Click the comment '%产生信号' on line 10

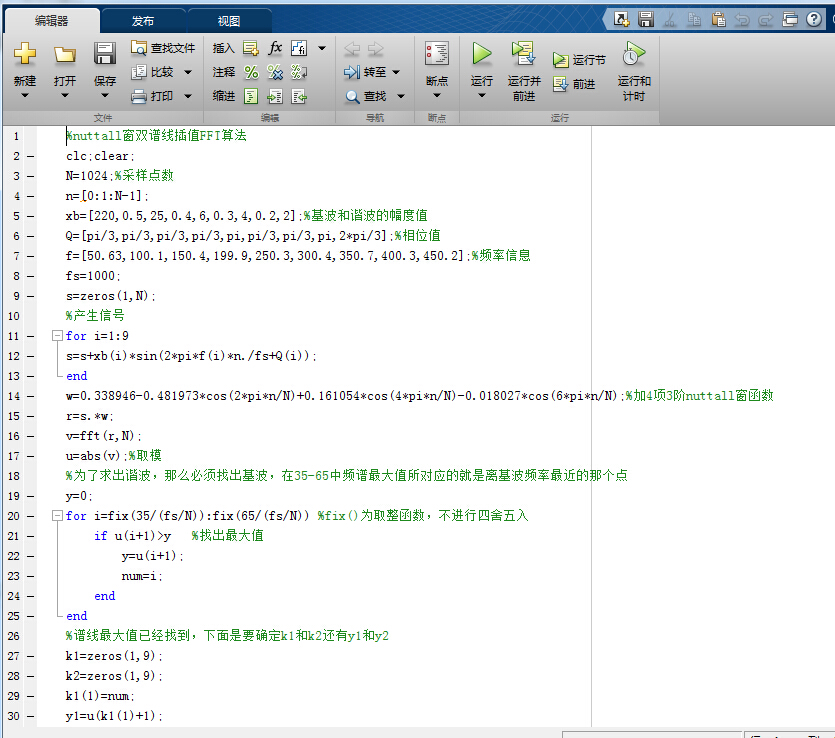(x=95, y=316)
